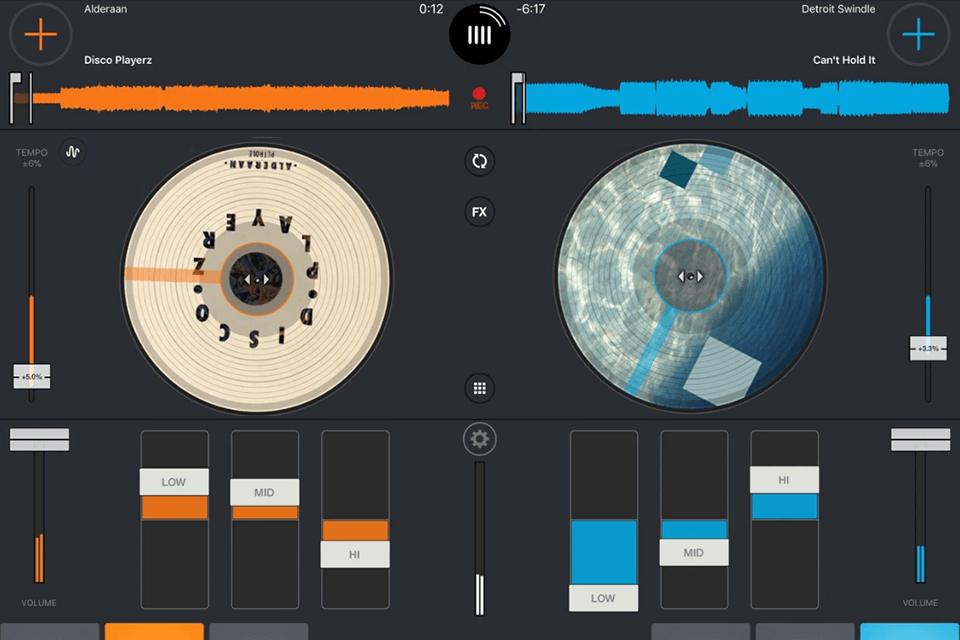960x640 pixels.
Task: Open the sample pads grid button
Action: tap(479, 388)
